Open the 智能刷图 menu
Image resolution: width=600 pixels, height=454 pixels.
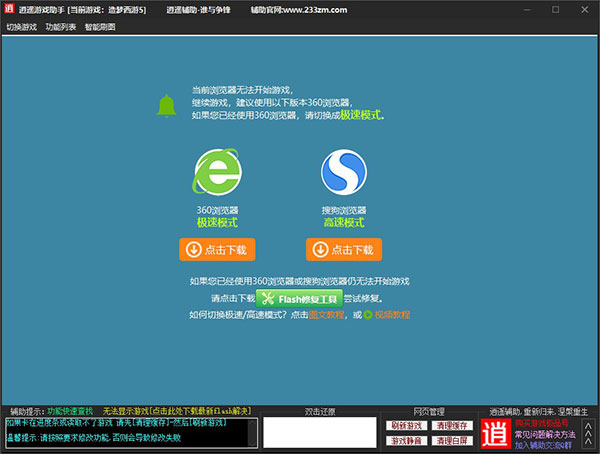[100, 26]
